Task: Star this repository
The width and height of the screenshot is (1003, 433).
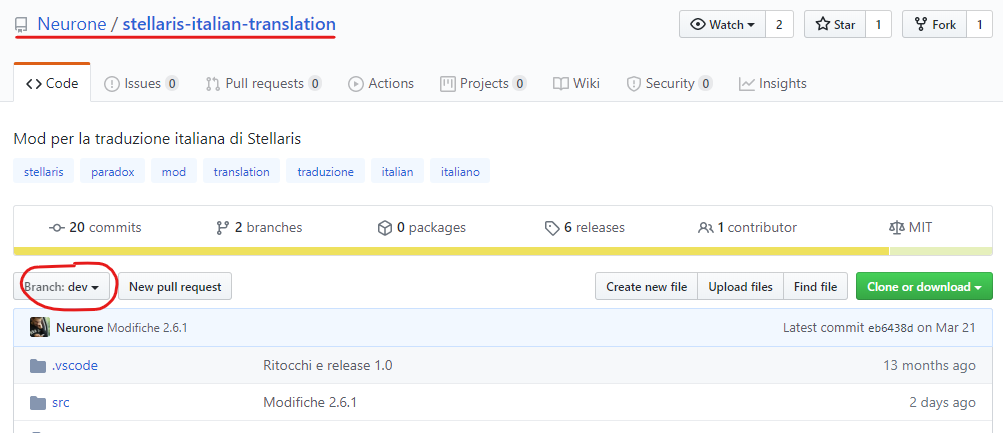Action: coord(835,25)
